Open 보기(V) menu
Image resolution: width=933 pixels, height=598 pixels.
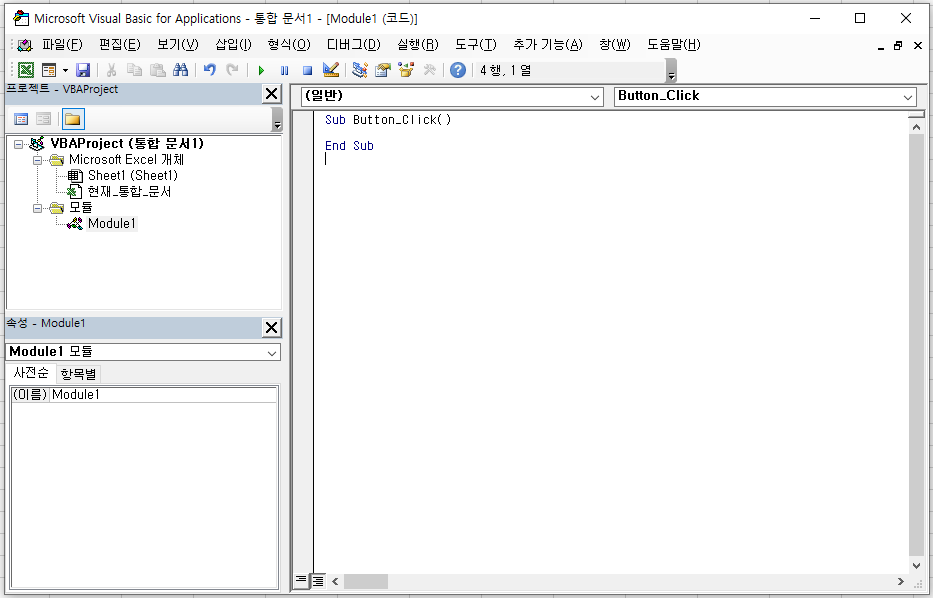point(177,45)
